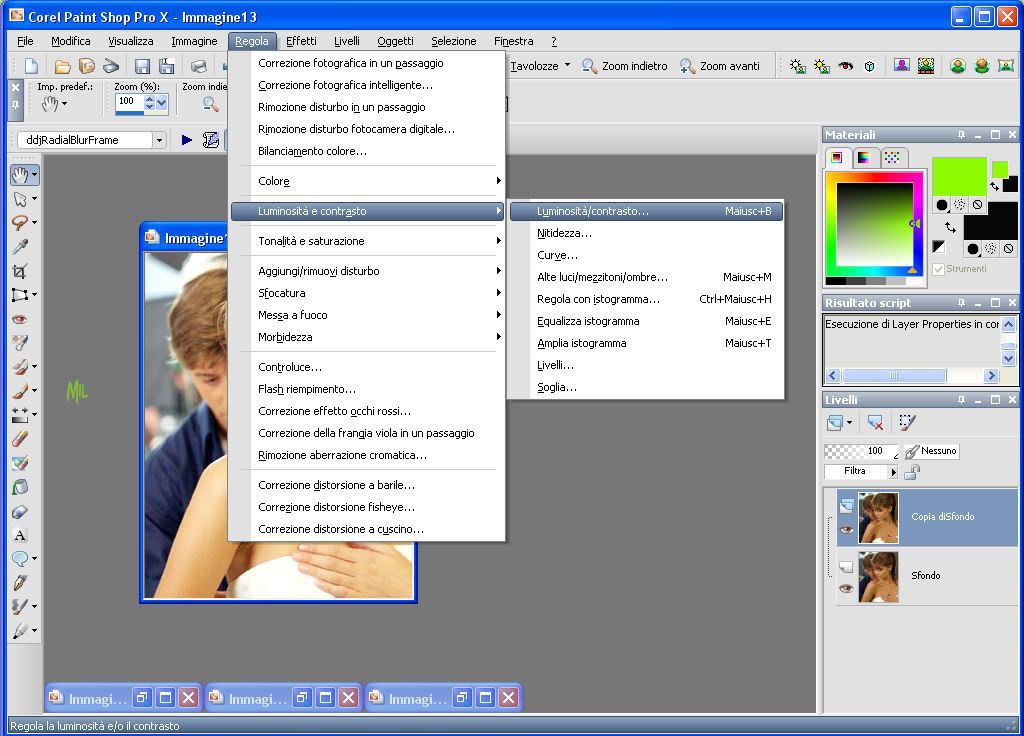Image resolution: width=1024 pixels, height=736 pixels.
Task: Open Tavolozze palettes dropdown
Action: coord(541,66)
